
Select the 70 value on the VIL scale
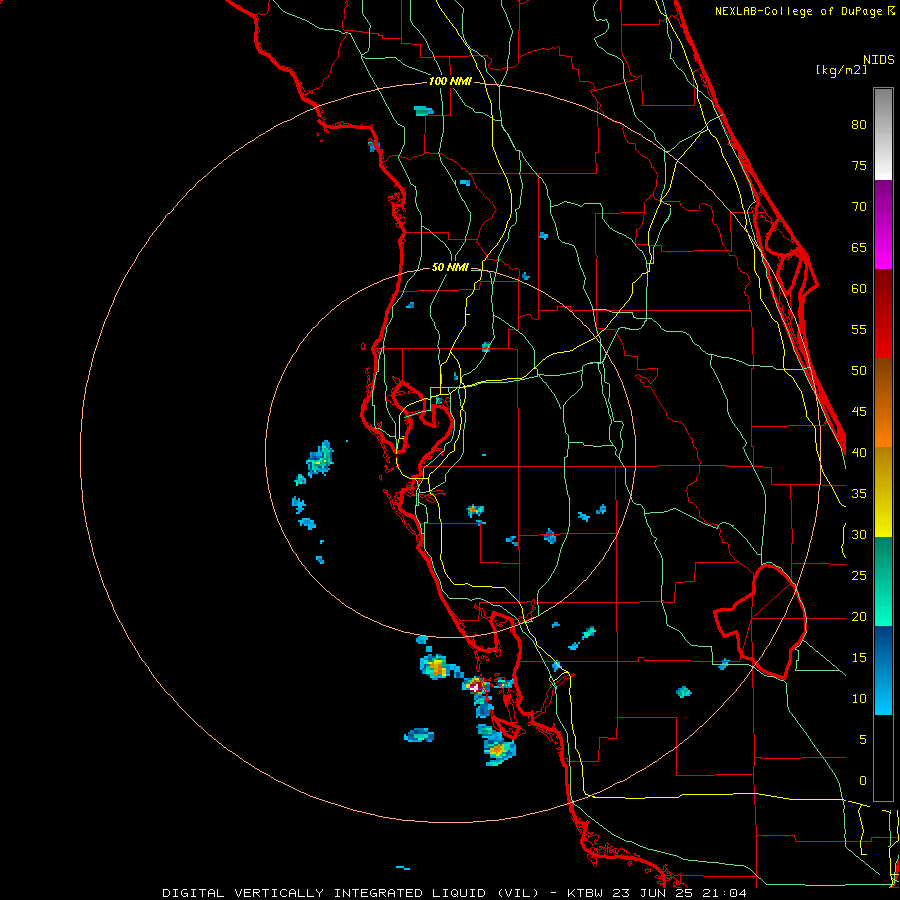(x=859, y=207)
